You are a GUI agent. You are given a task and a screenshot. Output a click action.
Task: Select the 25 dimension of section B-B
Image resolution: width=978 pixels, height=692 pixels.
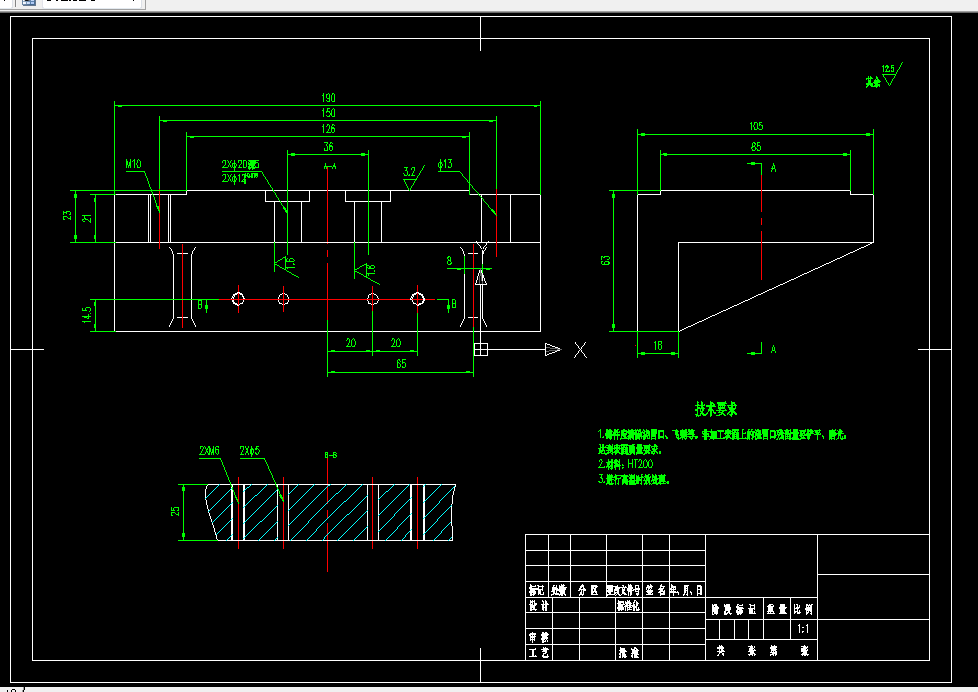click(x=175, y=511)
